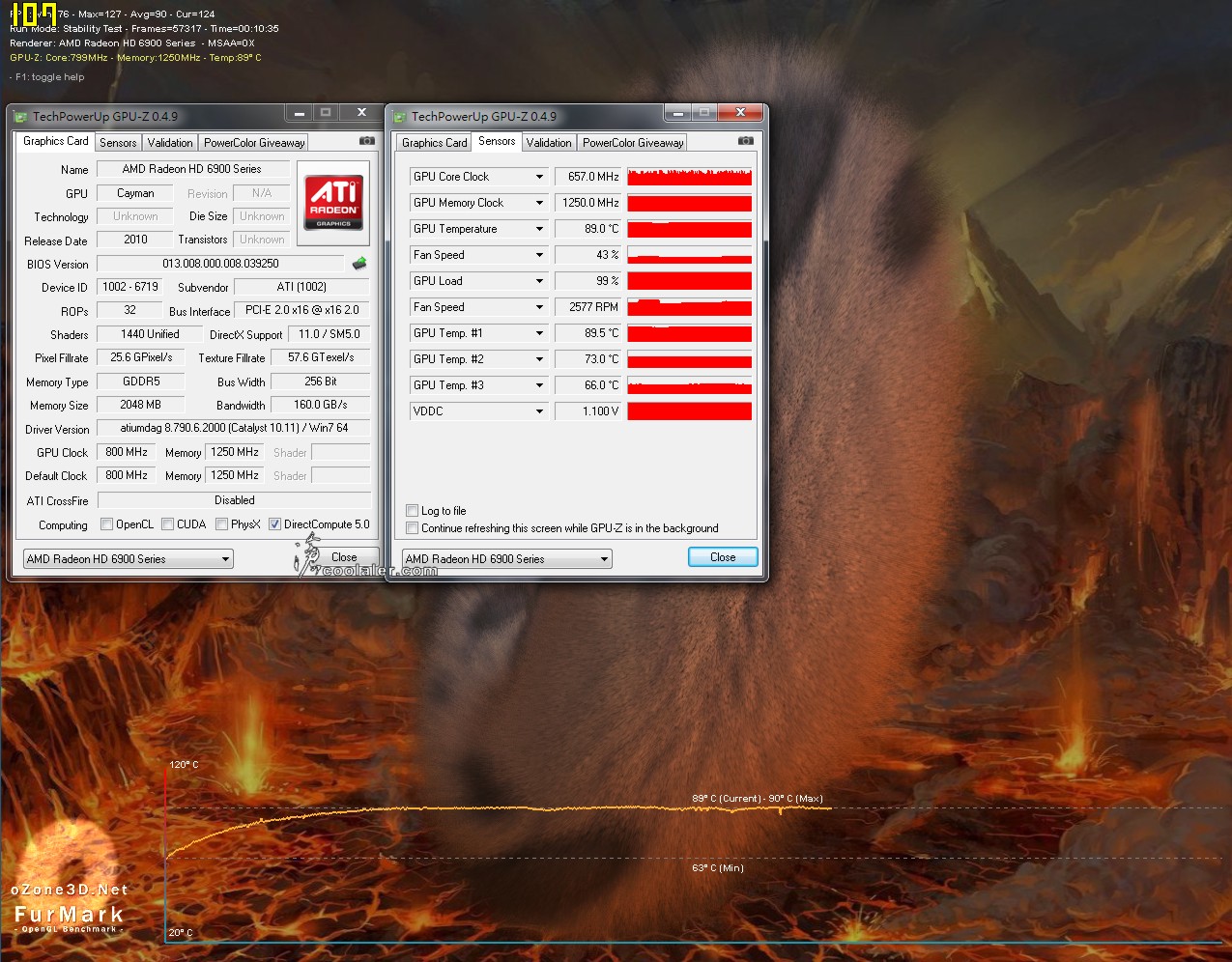1232x962 pixels.
Task: Click the Bus Interface value PCI-E 2.0 x16
Action: point(301,310)
